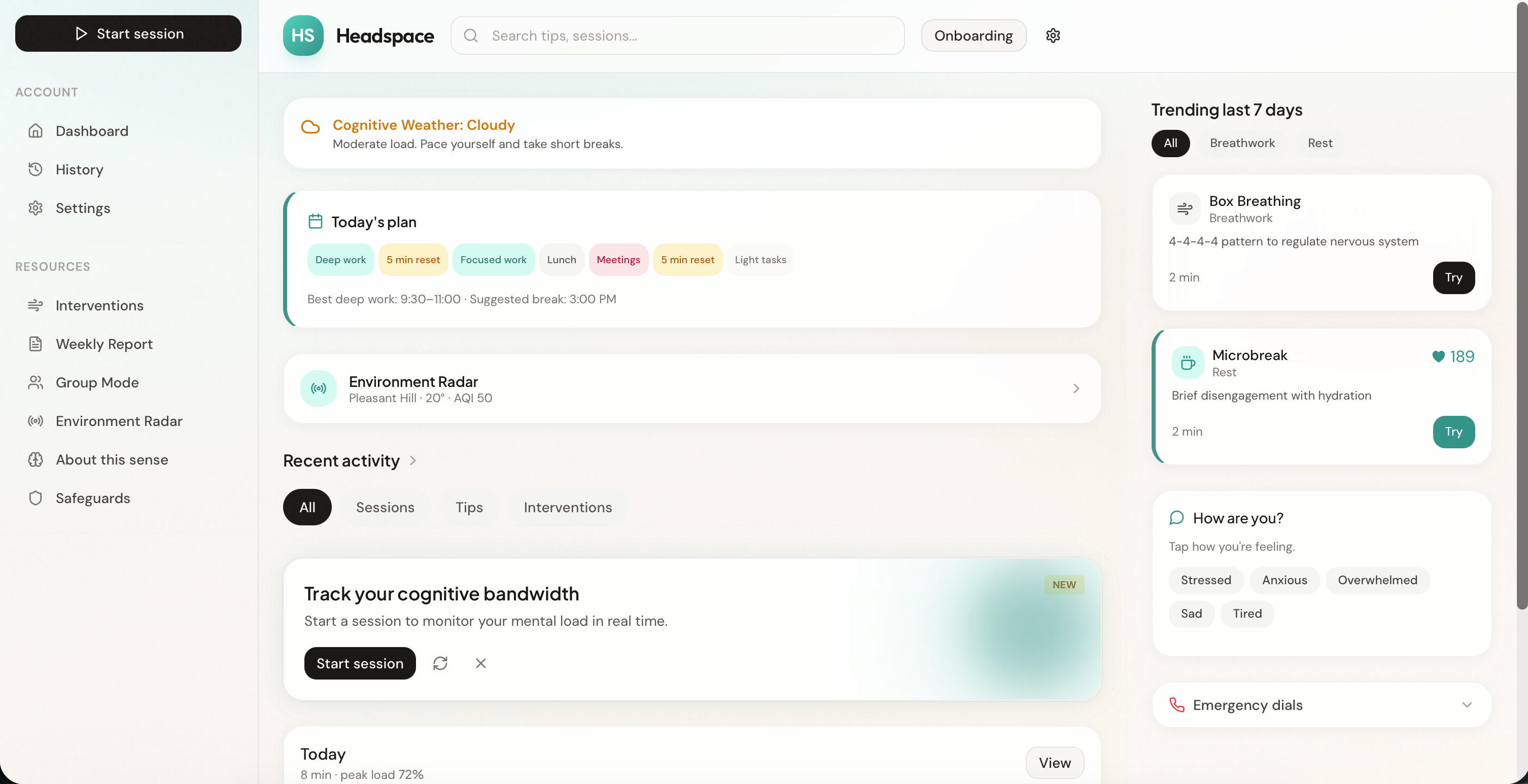The image size is (1528, 784).
Task: Open Recent activity using its chevron
Action: [413, 461]
